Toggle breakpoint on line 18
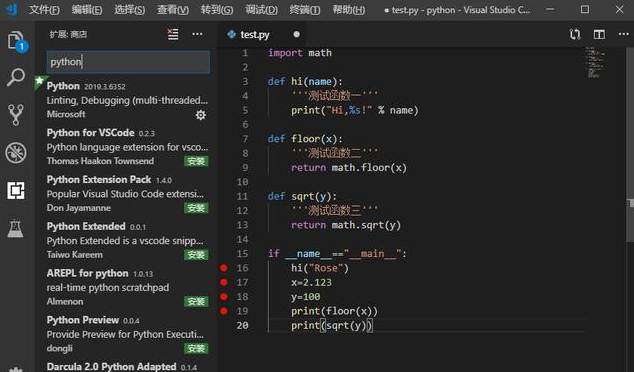 click(224, 296)
